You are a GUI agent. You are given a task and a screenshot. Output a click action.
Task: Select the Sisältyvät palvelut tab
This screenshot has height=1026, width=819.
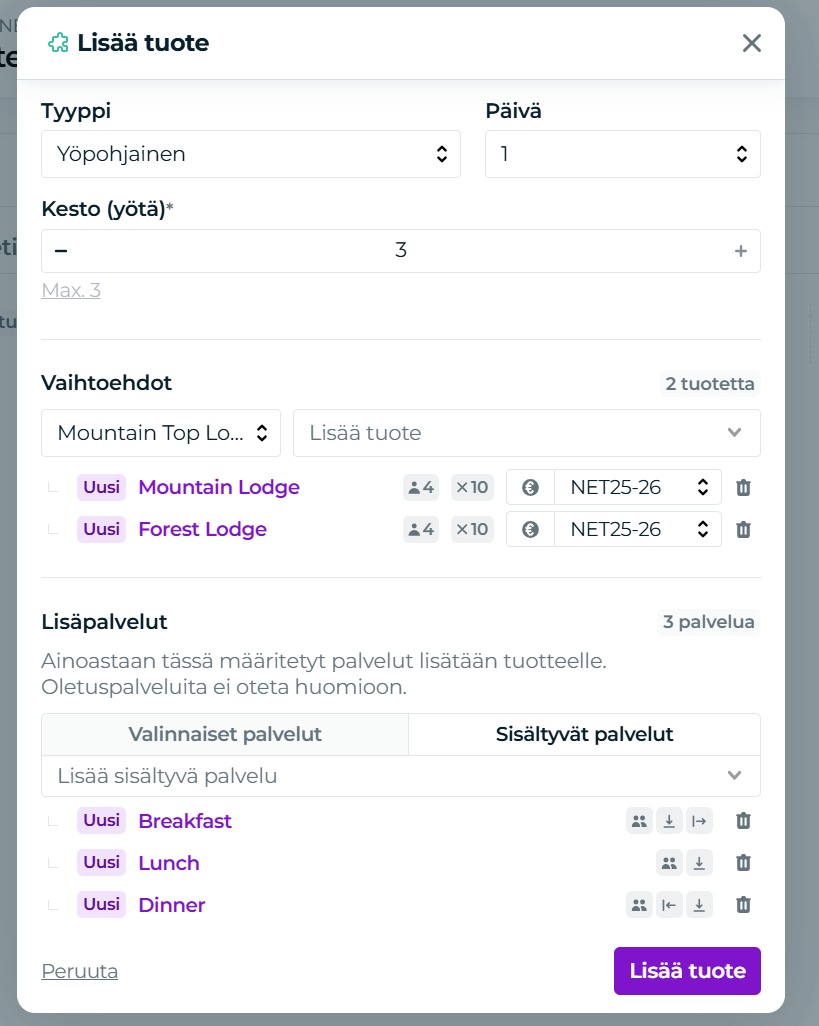(x=584, y=734)
